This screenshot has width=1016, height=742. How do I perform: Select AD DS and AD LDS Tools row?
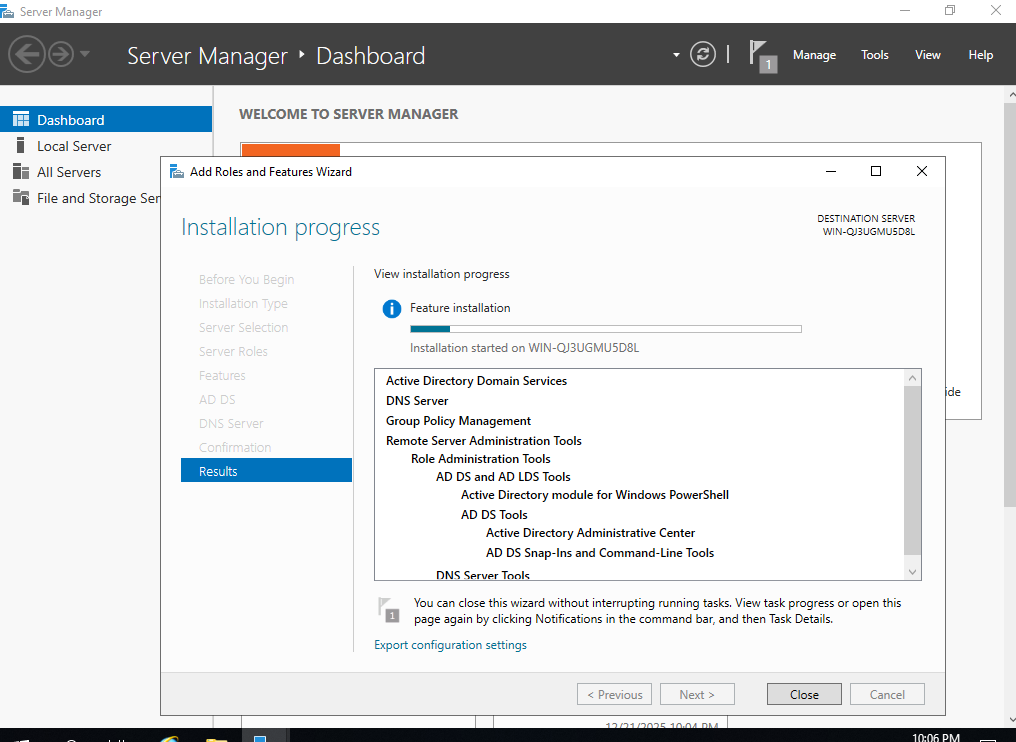coord(503,477)
